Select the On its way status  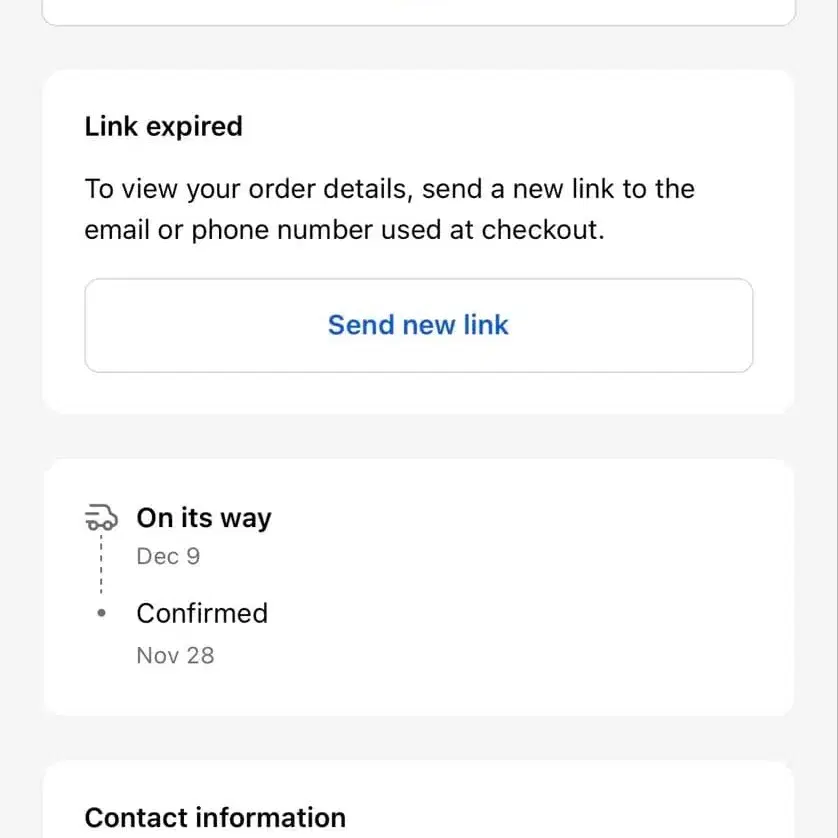[204, 518]
